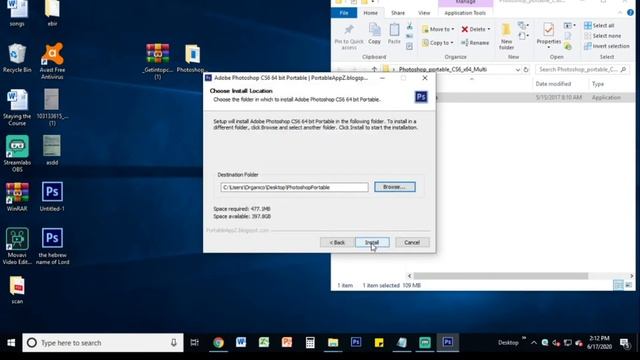Click Pin to Quick access in Explorer ribbon
640x360 pixels.
(x=349, y=37)
